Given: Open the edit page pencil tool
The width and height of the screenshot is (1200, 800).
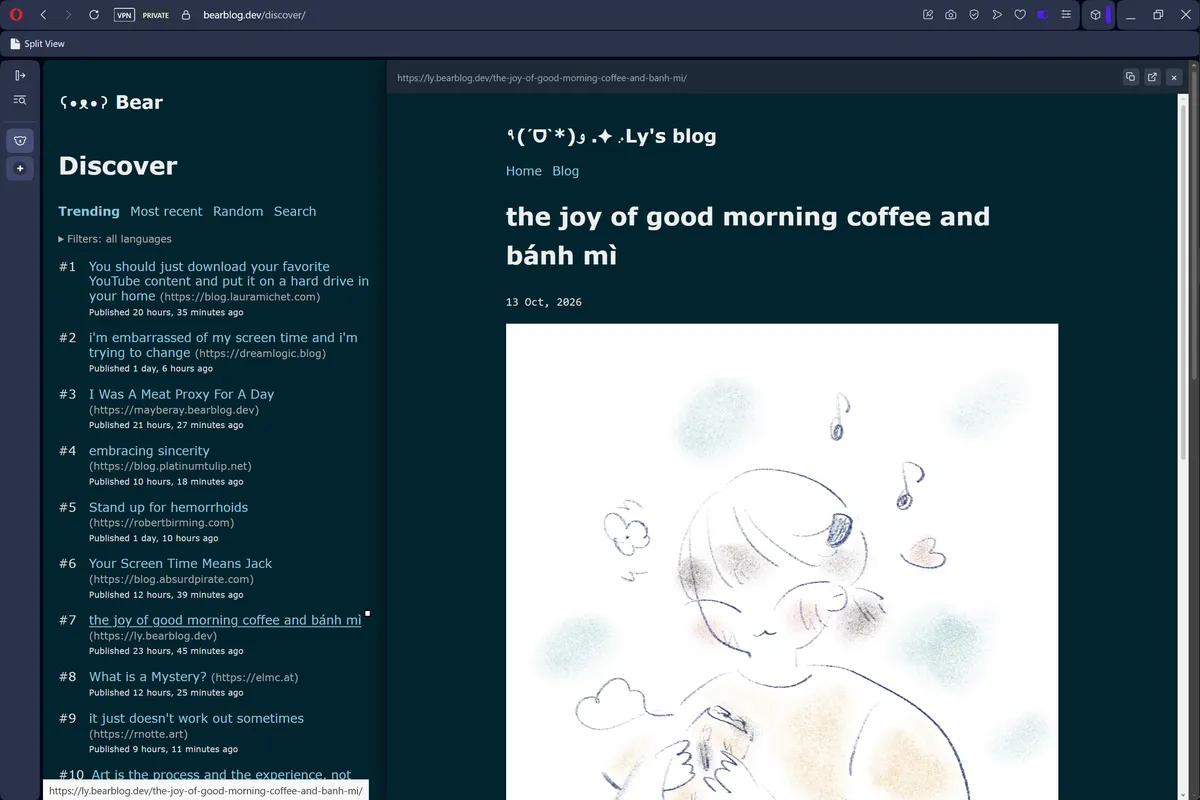Looking at the screenshot, I should (928, 15).
